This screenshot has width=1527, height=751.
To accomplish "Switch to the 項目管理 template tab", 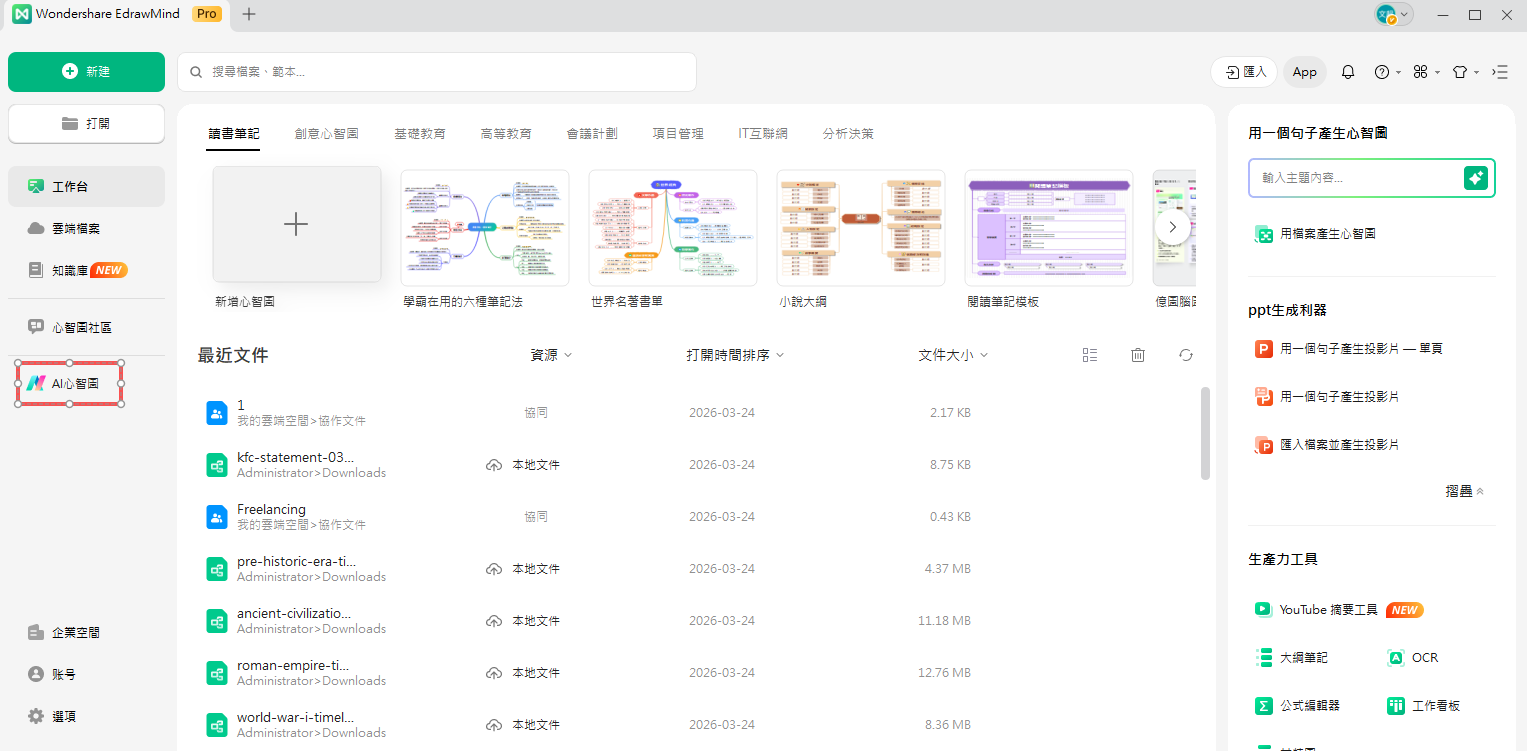I will point(677,132).
